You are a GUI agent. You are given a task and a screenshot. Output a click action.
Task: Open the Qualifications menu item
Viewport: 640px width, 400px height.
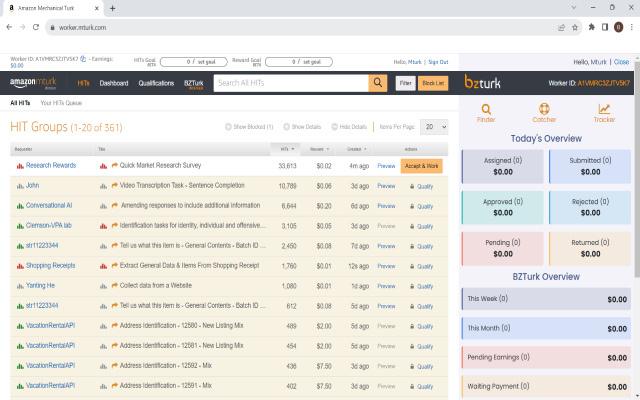(x=156, y=83)
